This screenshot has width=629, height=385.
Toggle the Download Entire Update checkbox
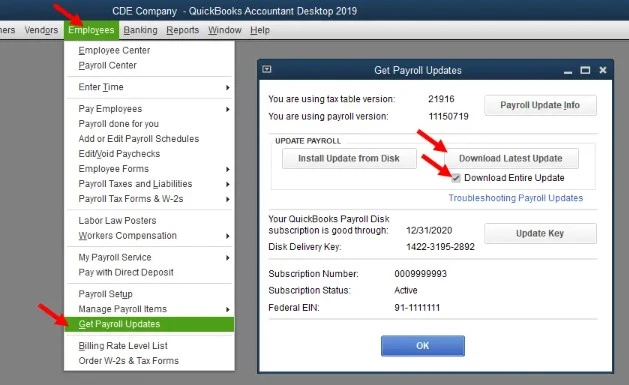click(456, 178)
